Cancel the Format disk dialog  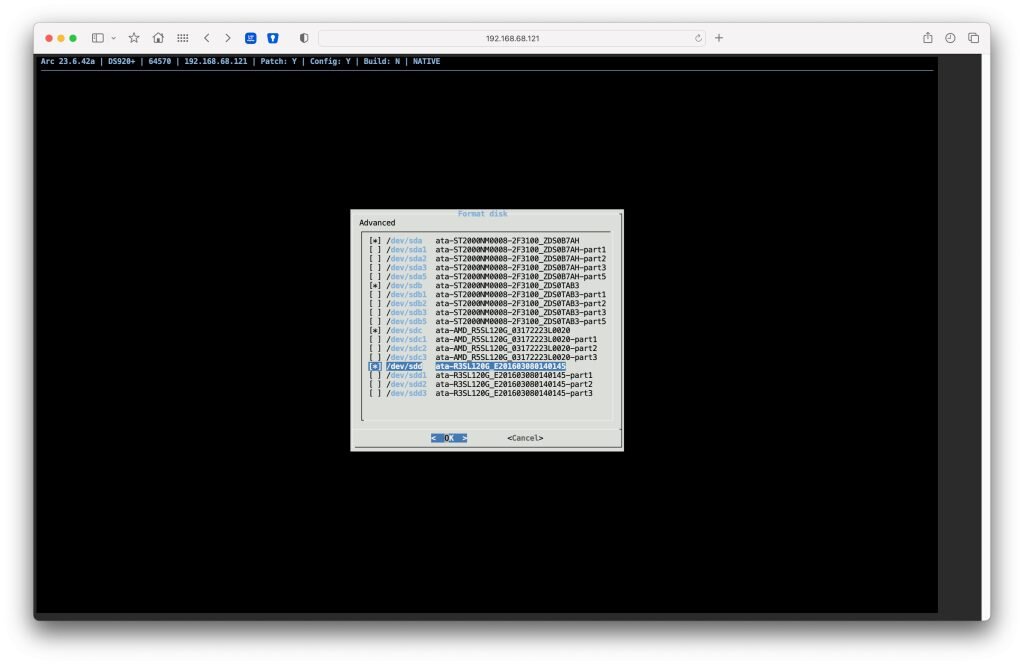(525, 438)
